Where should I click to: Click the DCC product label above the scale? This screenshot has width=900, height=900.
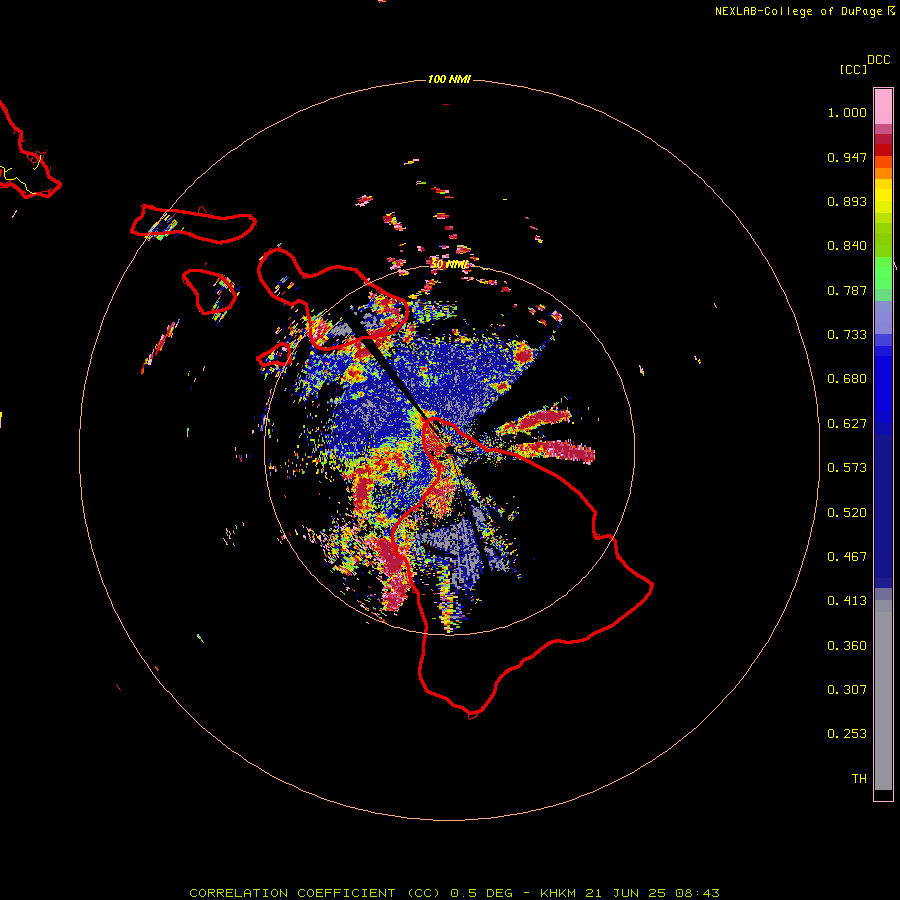878,60
